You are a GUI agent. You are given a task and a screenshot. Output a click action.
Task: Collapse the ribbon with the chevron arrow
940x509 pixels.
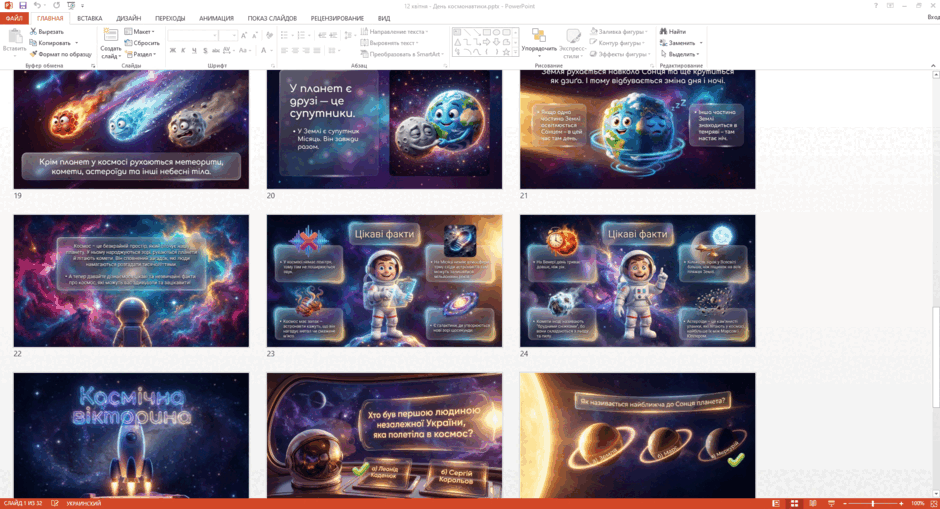pyautogui.click(x=933, y=65)
